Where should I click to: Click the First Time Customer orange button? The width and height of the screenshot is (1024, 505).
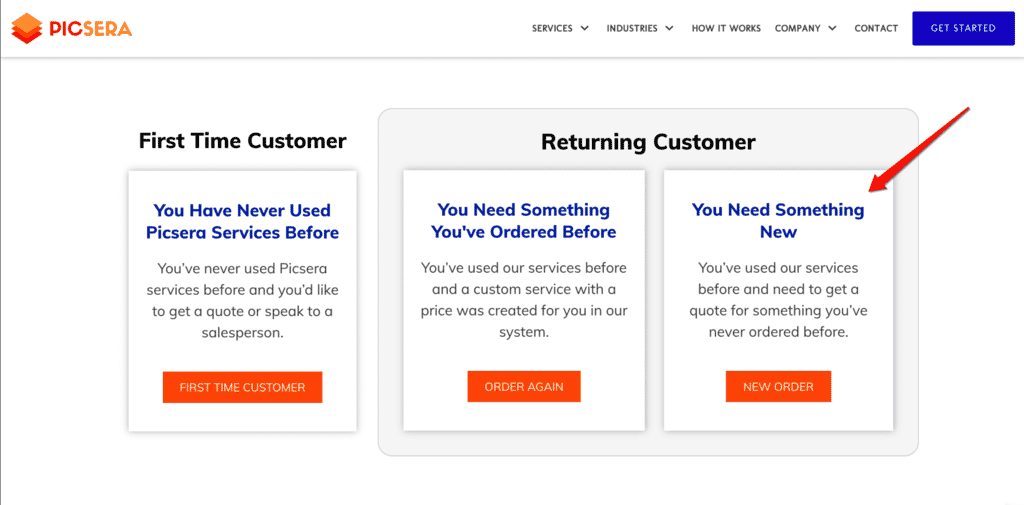pos(242,387)
